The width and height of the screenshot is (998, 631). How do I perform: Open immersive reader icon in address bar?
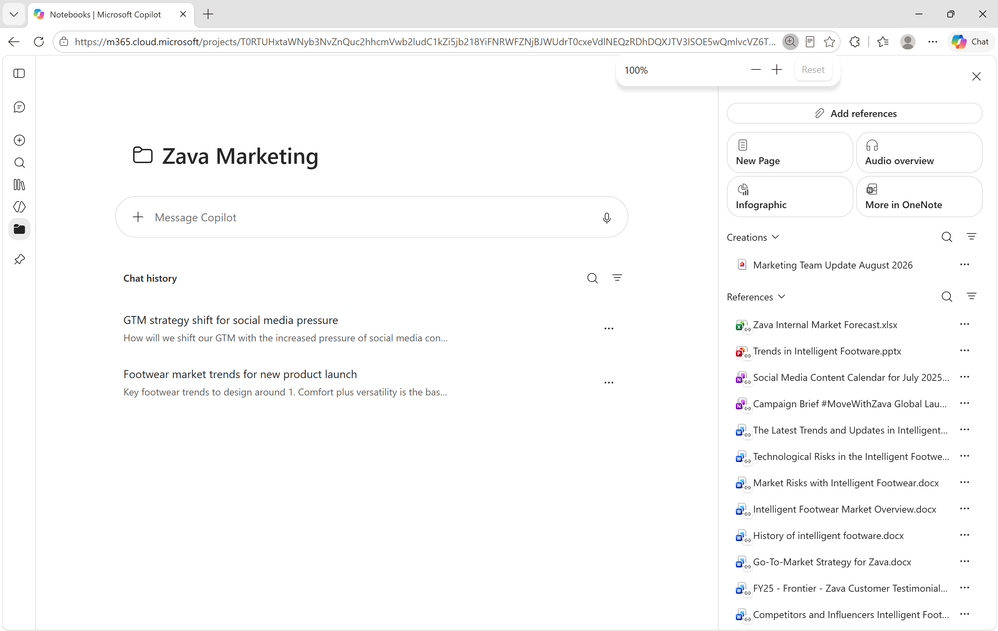[x=810, y=42]
